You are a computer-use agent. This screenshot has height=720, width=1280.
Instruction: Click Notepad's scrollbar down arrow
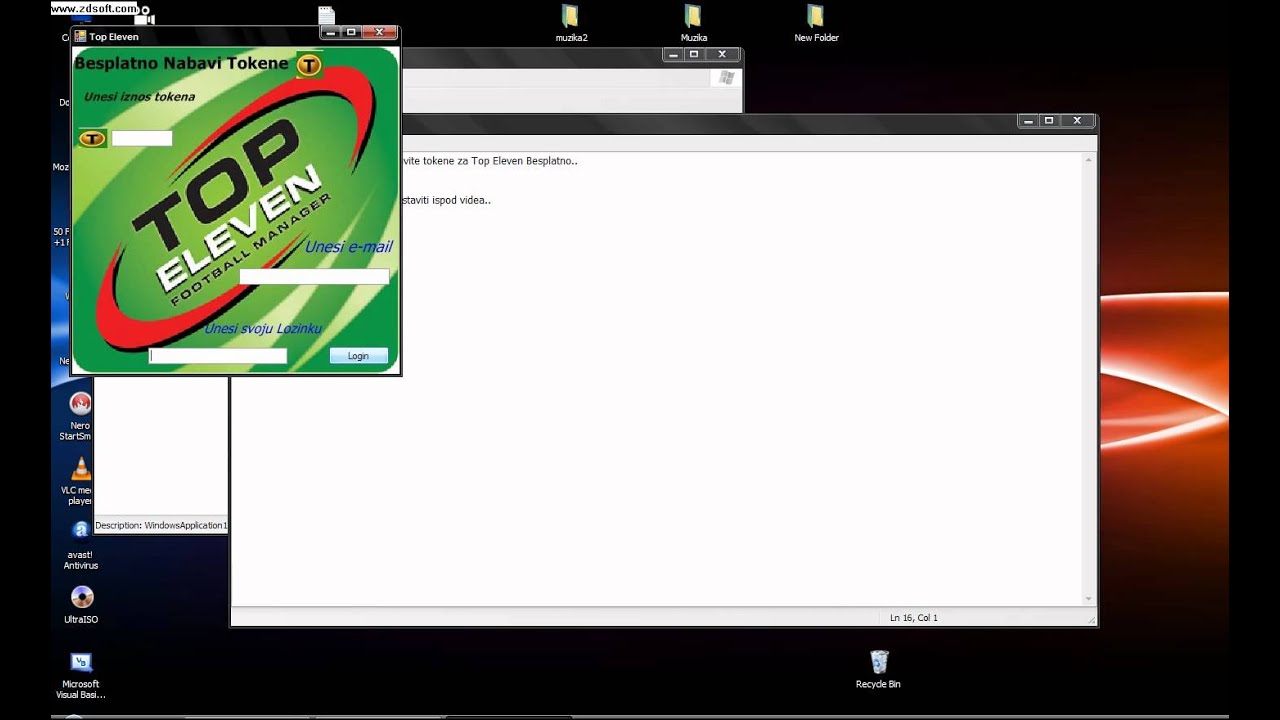1089,598
